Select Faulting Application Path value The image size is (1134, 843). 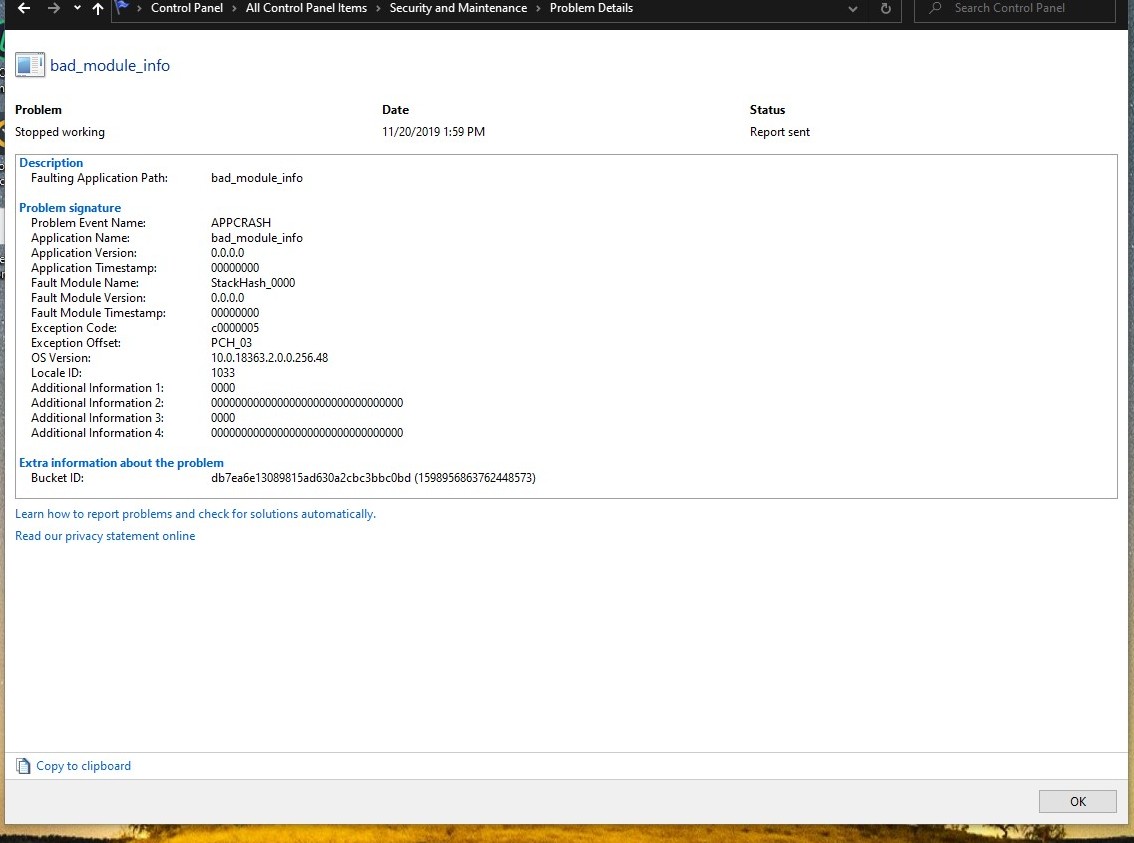point(257,178)
